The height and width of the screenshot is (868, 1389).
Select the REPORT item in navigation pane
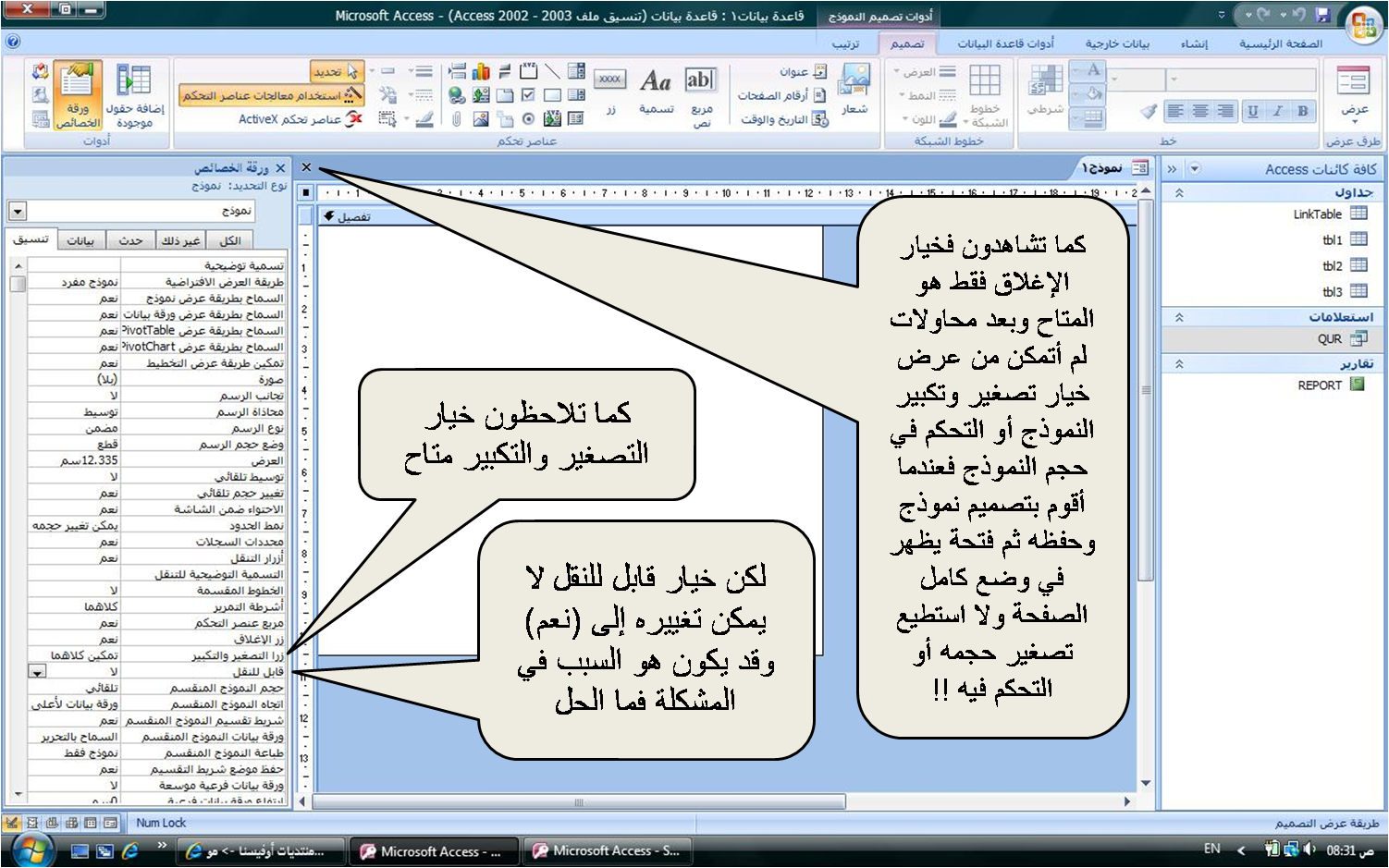[1332, 385]
